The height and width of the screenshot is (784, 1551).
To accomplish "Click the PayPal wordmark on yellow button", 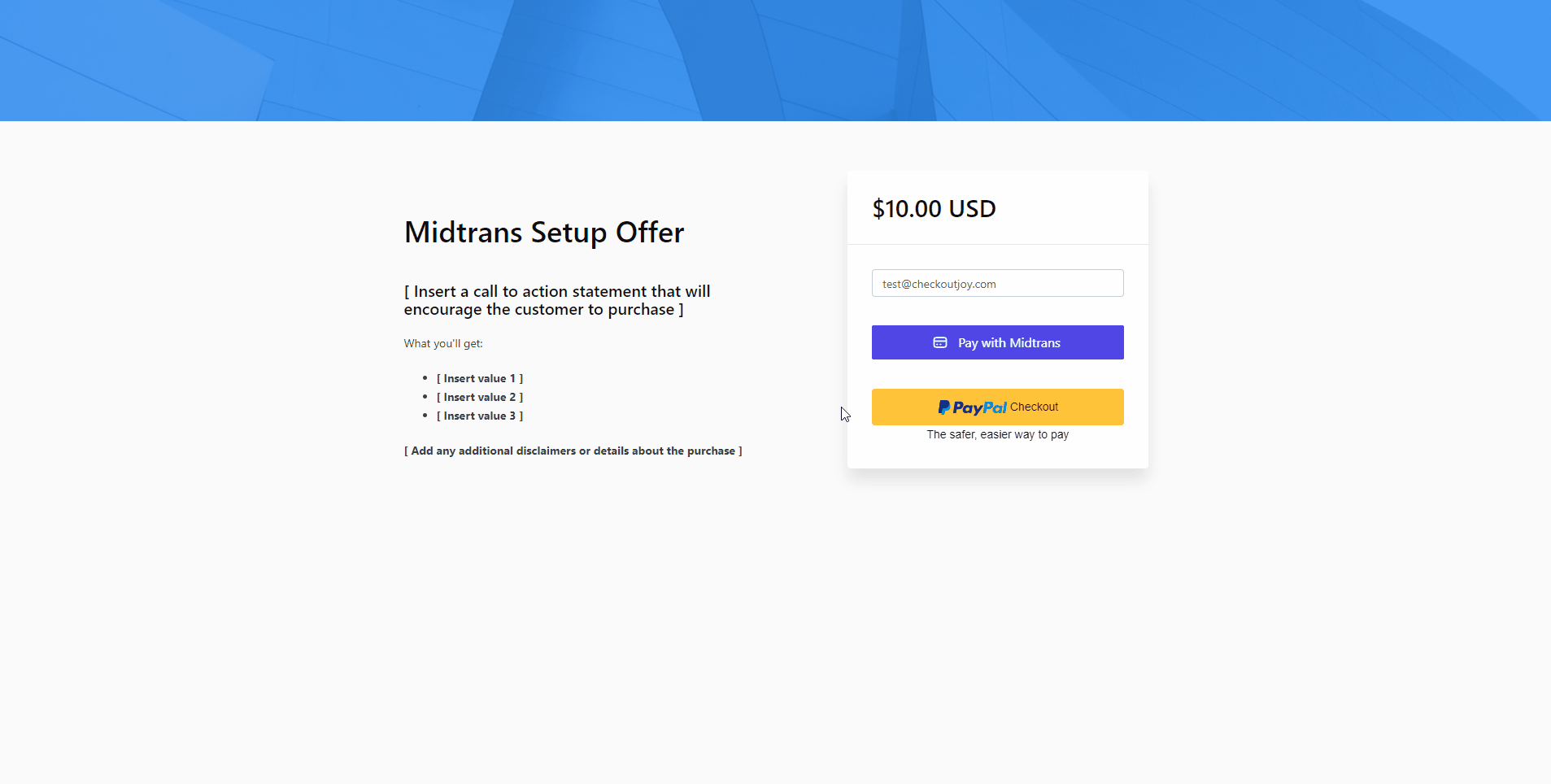I will (980, 407).
